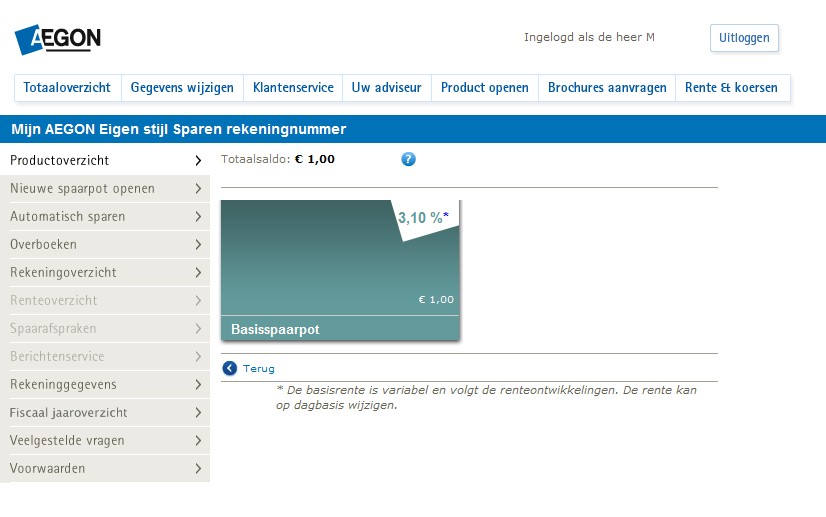Open Voorwaarden in the sidebar
Image resolution: width=826 pixels, height=517 pixels.
pos(105,468)
